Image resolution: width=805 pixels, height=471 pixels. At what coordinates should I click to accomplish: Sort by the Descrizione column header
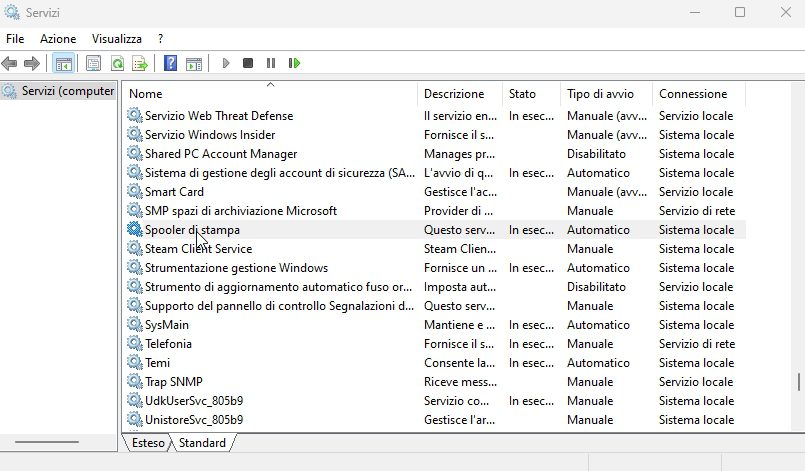point(460,93)
